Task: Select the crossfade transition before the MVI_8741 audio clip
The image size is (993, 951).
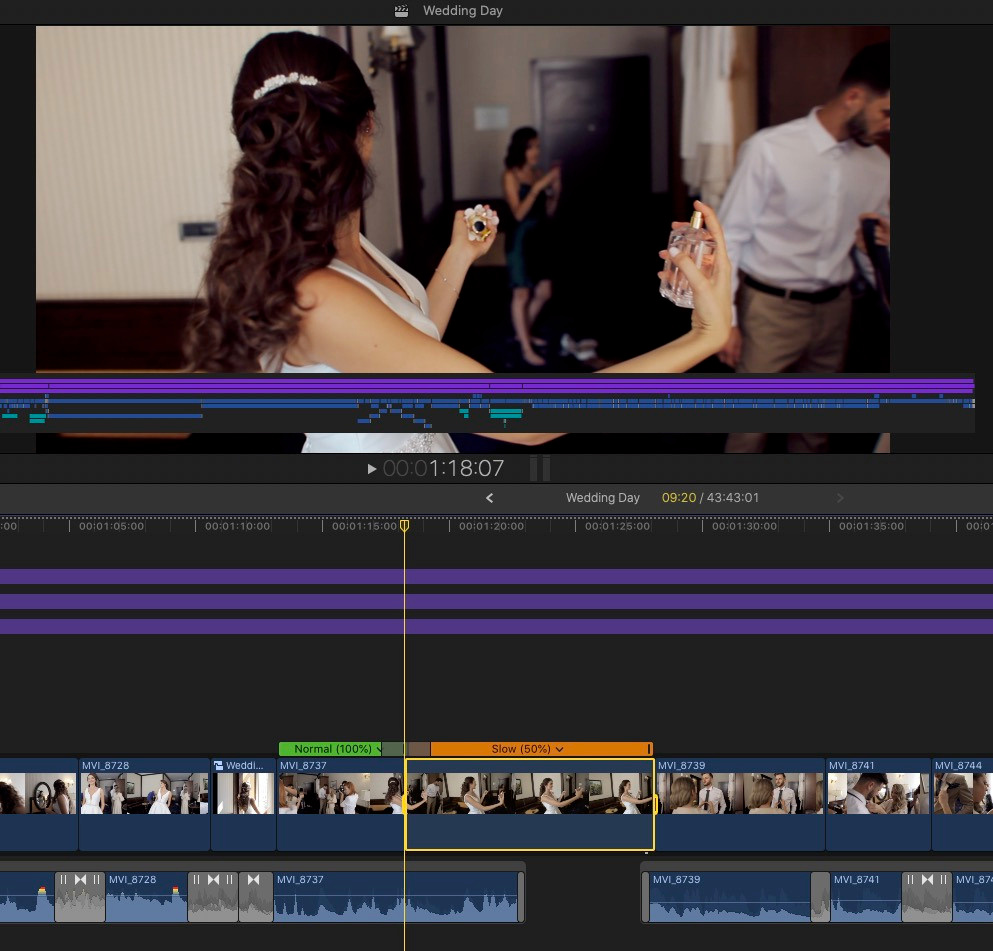Action: click(820, 896)
